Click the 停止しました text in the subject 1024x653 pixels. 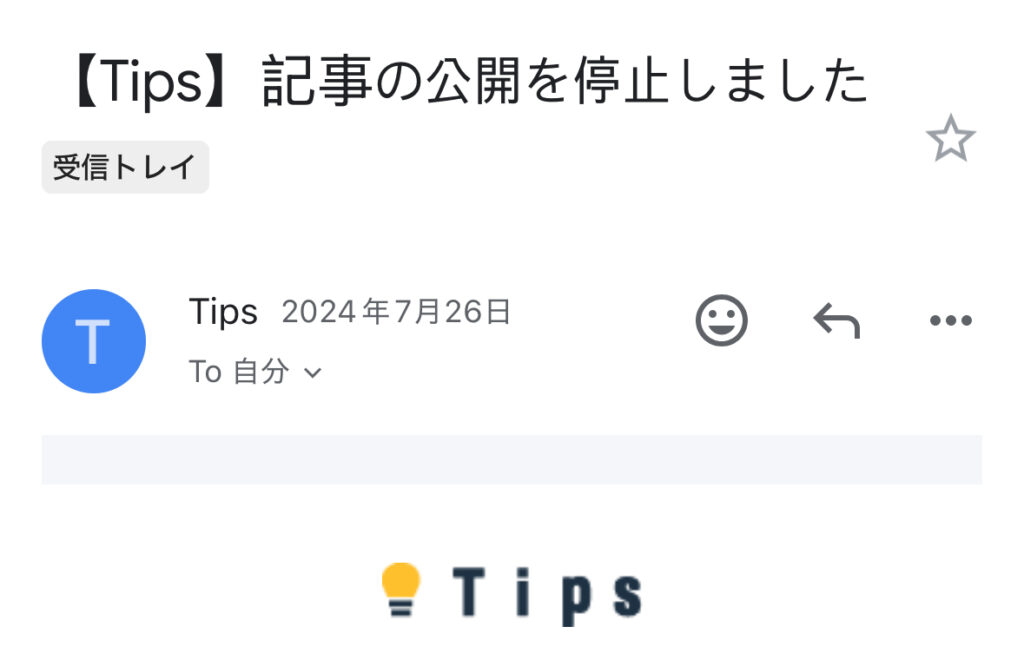pos(721,82)
